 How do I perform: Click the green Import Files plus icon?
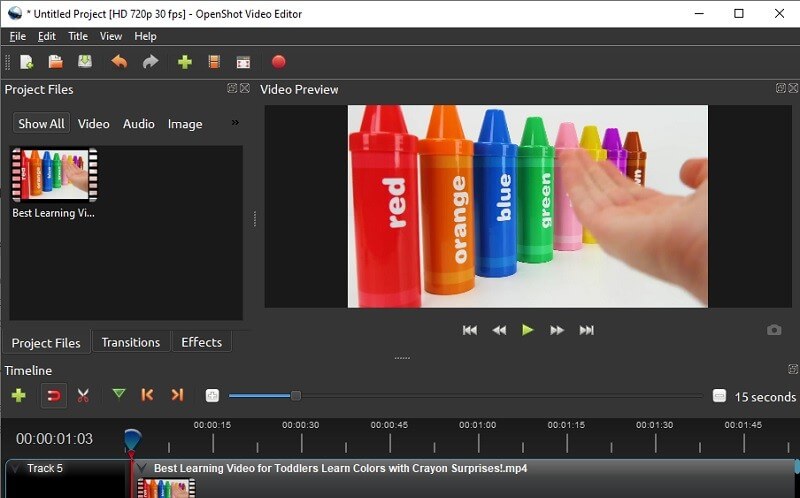pos(184,62)
